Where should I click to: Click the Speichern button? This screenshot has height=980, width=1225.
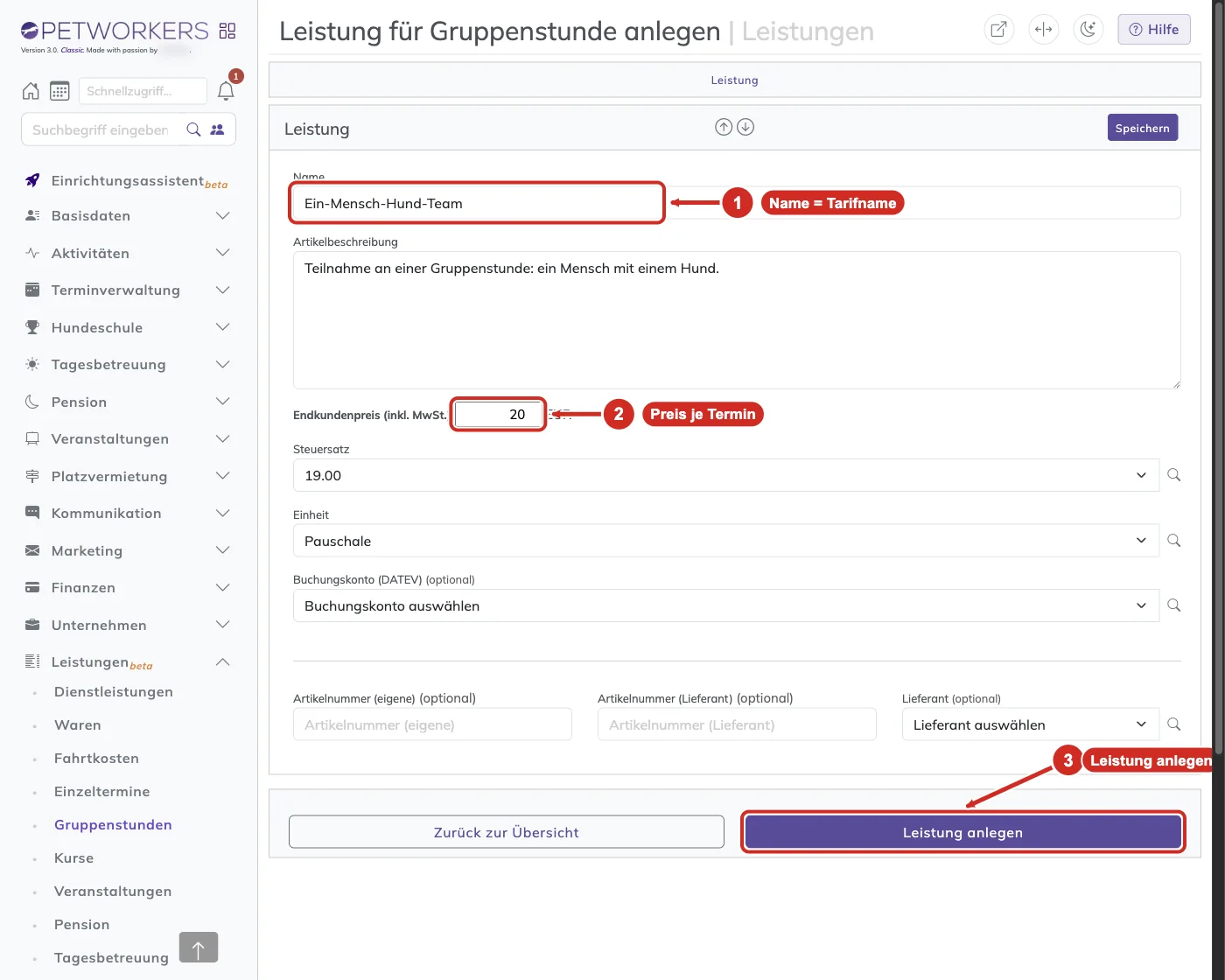(1143, 128)
